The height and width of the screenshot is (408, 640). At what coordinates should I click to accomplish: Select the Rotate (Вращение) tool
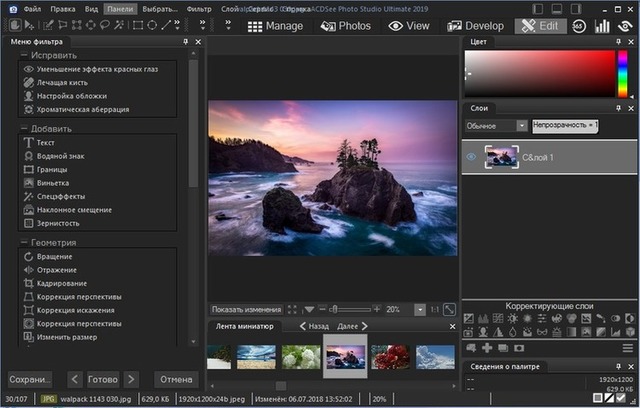55,257
